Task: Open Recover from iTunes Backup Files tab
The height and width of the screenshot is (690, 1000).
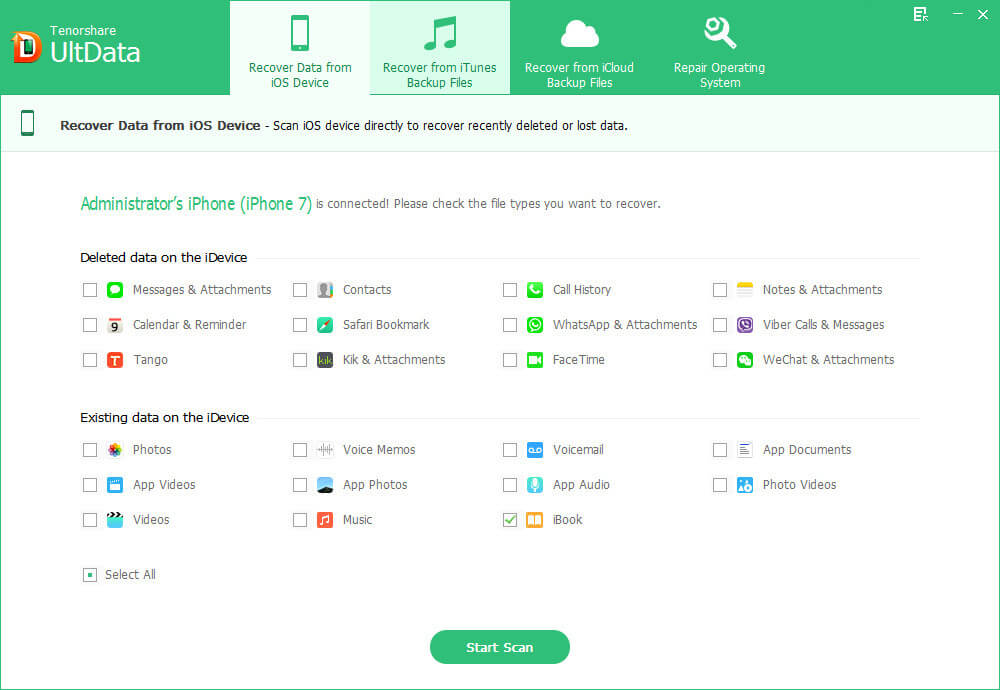Action: 439,48
